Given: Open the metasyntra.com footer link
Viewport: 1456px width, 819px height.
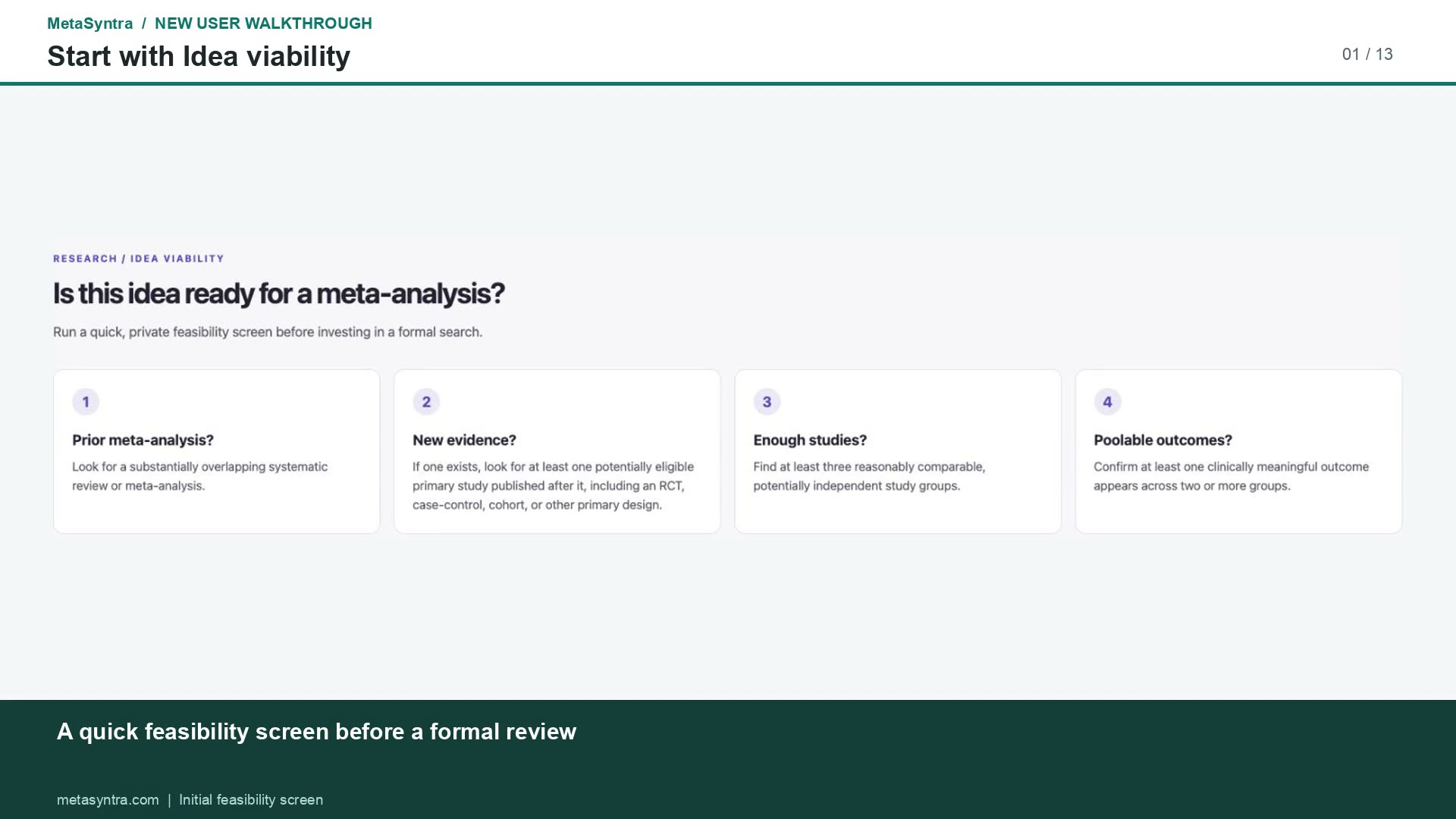Looking at the screenshot, I should click(108, 800).
